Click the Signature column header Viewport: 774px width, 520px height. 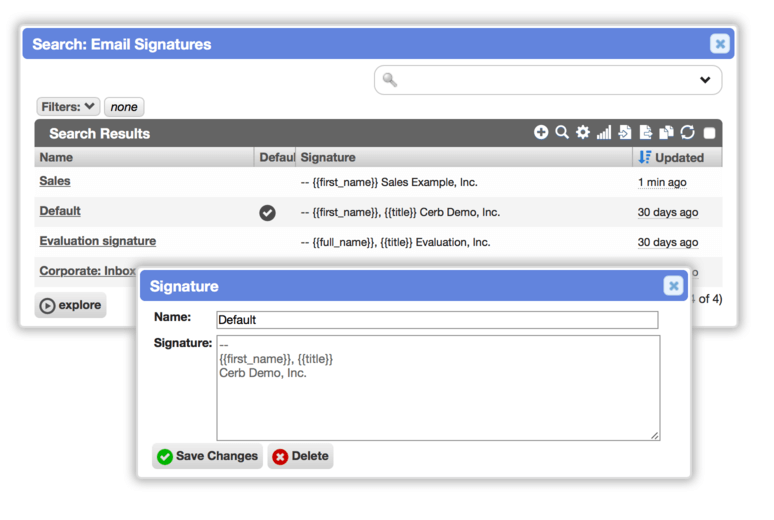coord(328,158)
